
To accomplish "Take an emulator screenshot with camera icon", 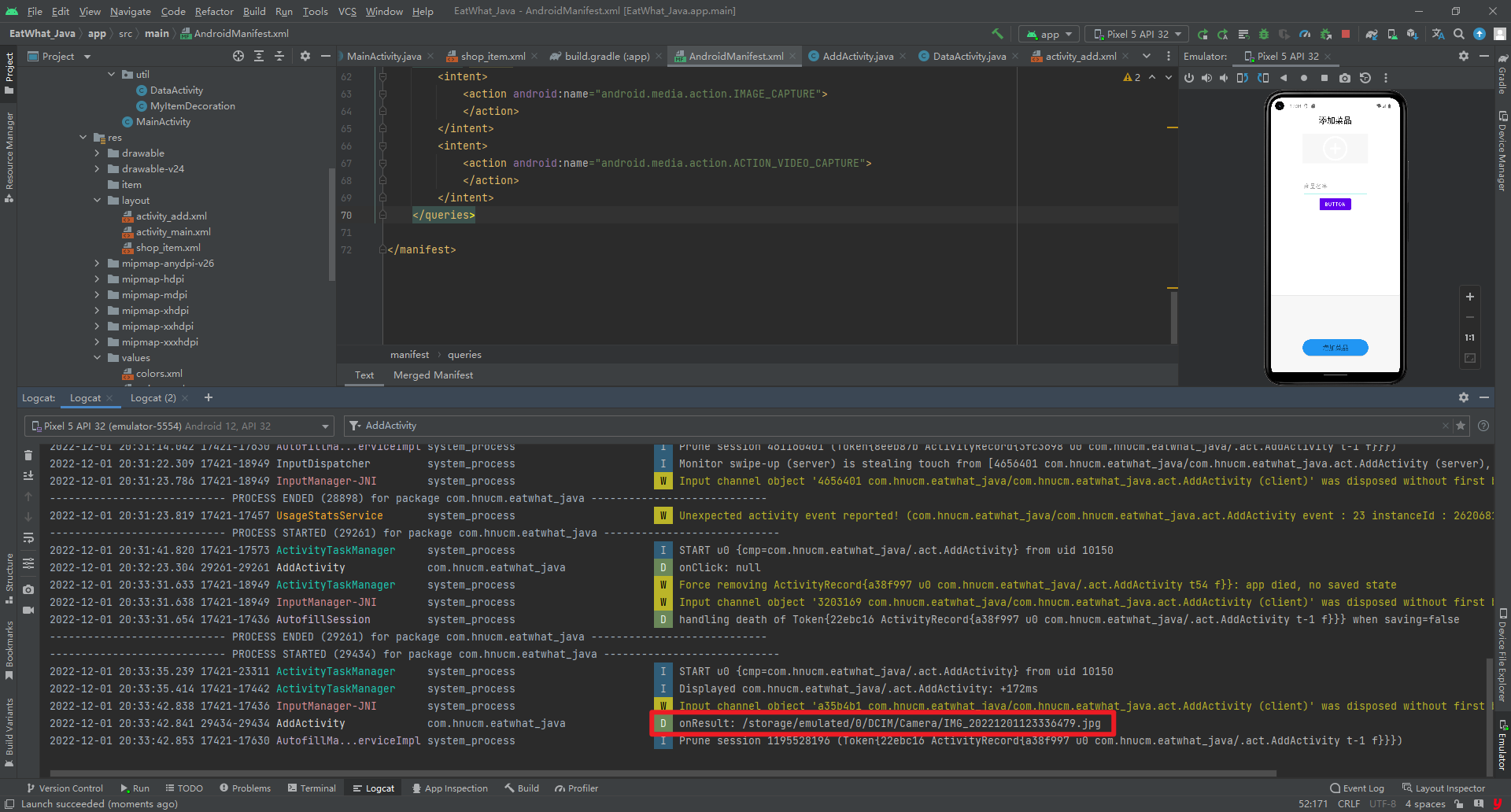I will pos(1345,78).
